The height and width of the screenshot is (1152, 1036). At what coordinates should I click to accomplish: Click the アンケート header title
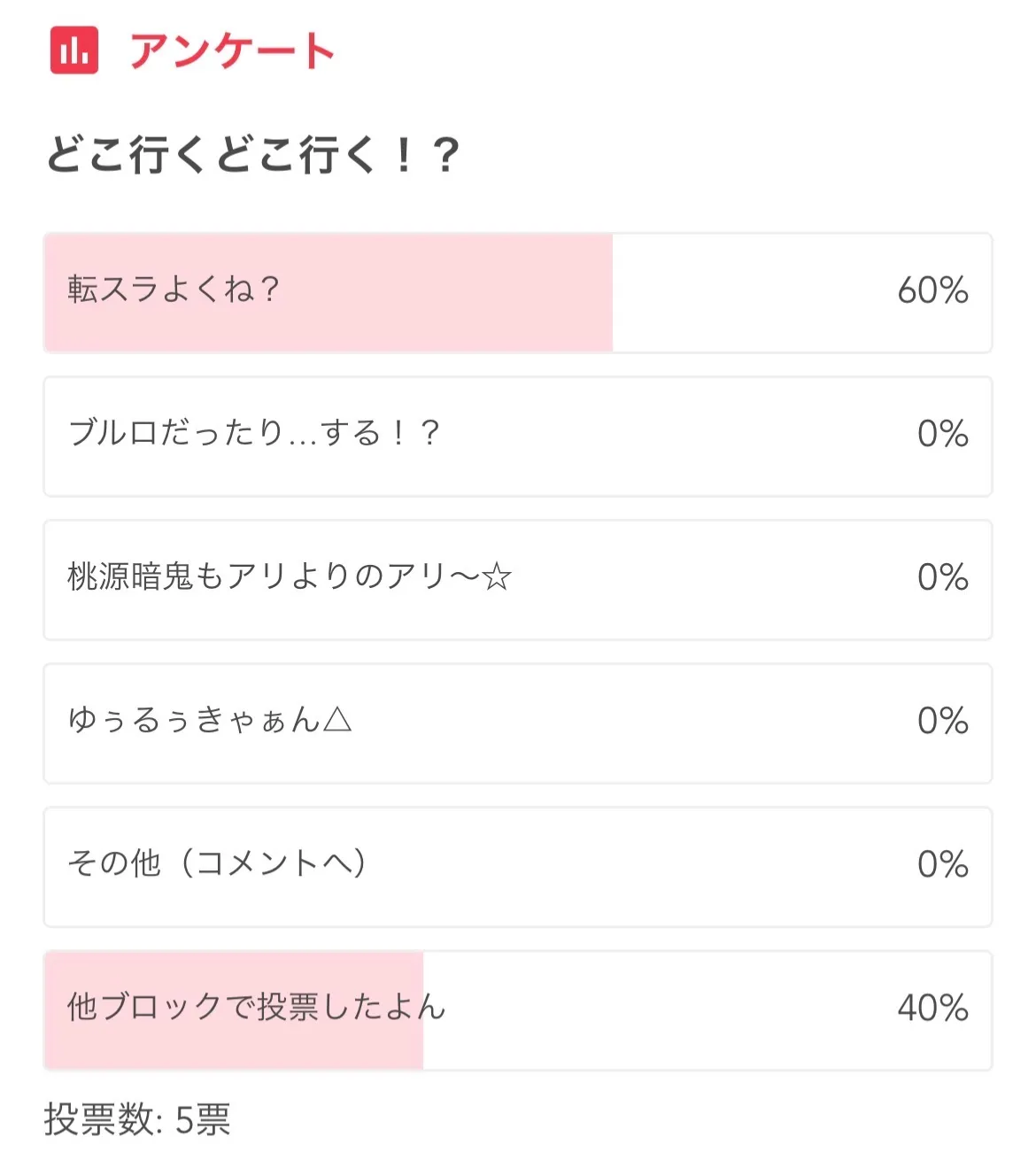tap(232, 50)
